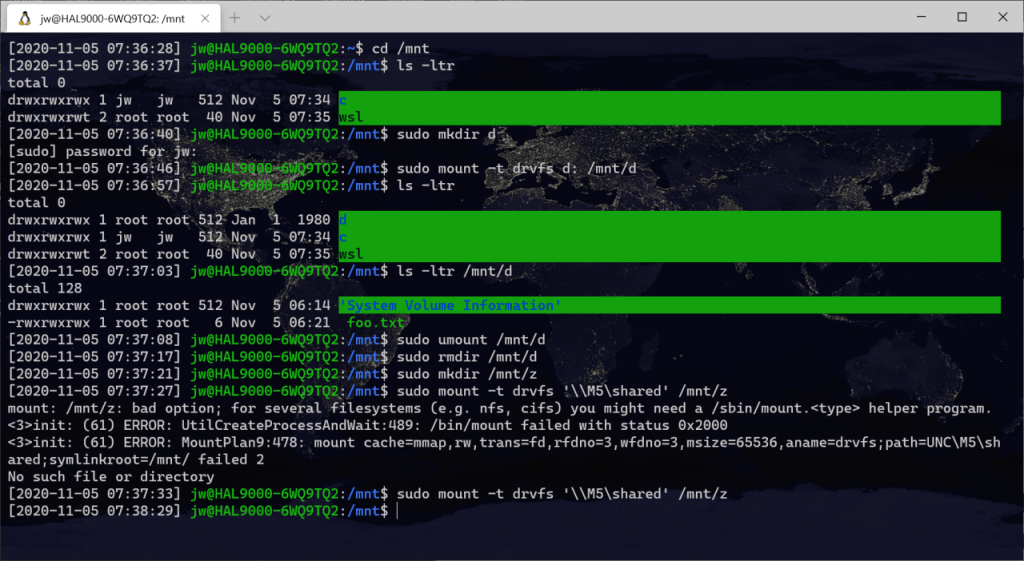
Task: Click the Tux penguin icon in the tab
Action: click(x=24, y=18)
